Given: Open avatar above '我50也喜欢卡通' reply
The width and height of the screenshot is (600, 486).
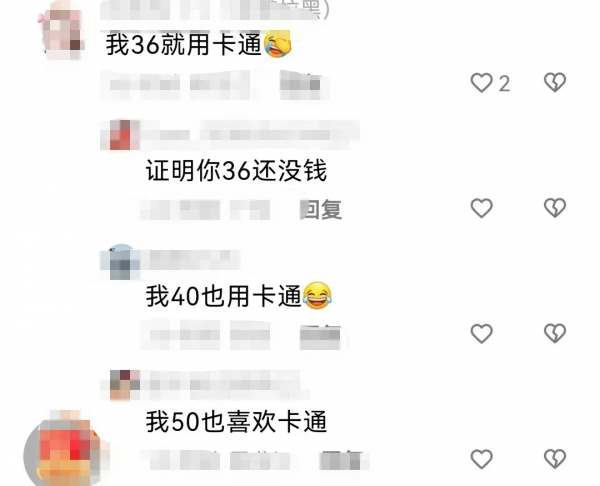Looking at the screenshot, I should (x=122, y=385).
